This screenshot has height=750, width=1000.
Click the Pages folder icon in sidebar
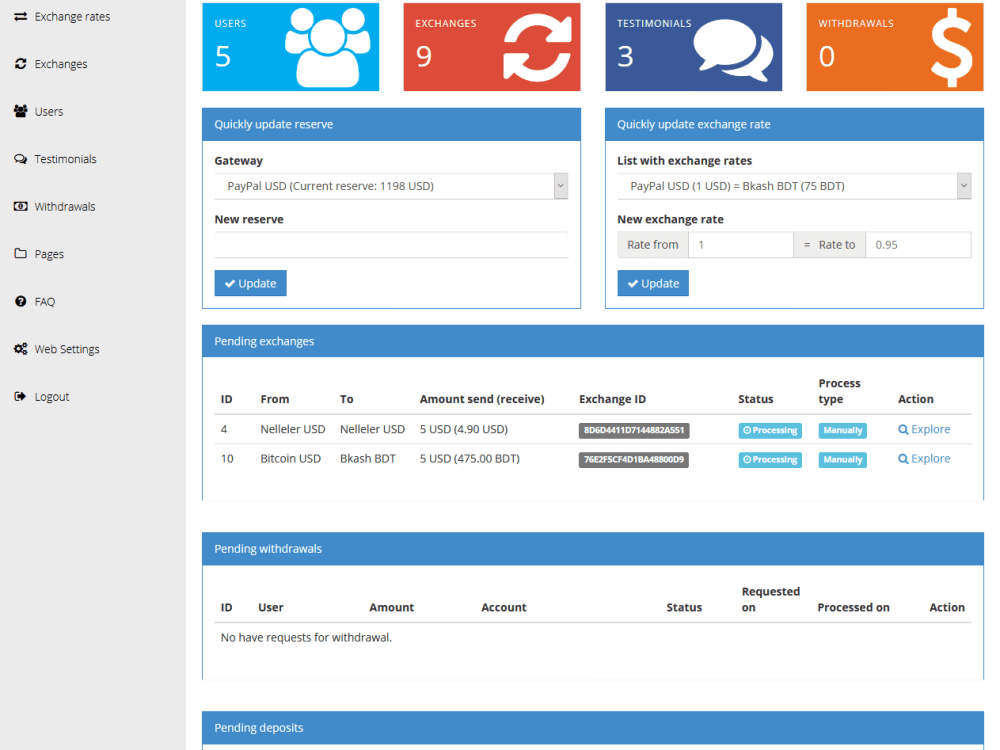tap(20, 253)
